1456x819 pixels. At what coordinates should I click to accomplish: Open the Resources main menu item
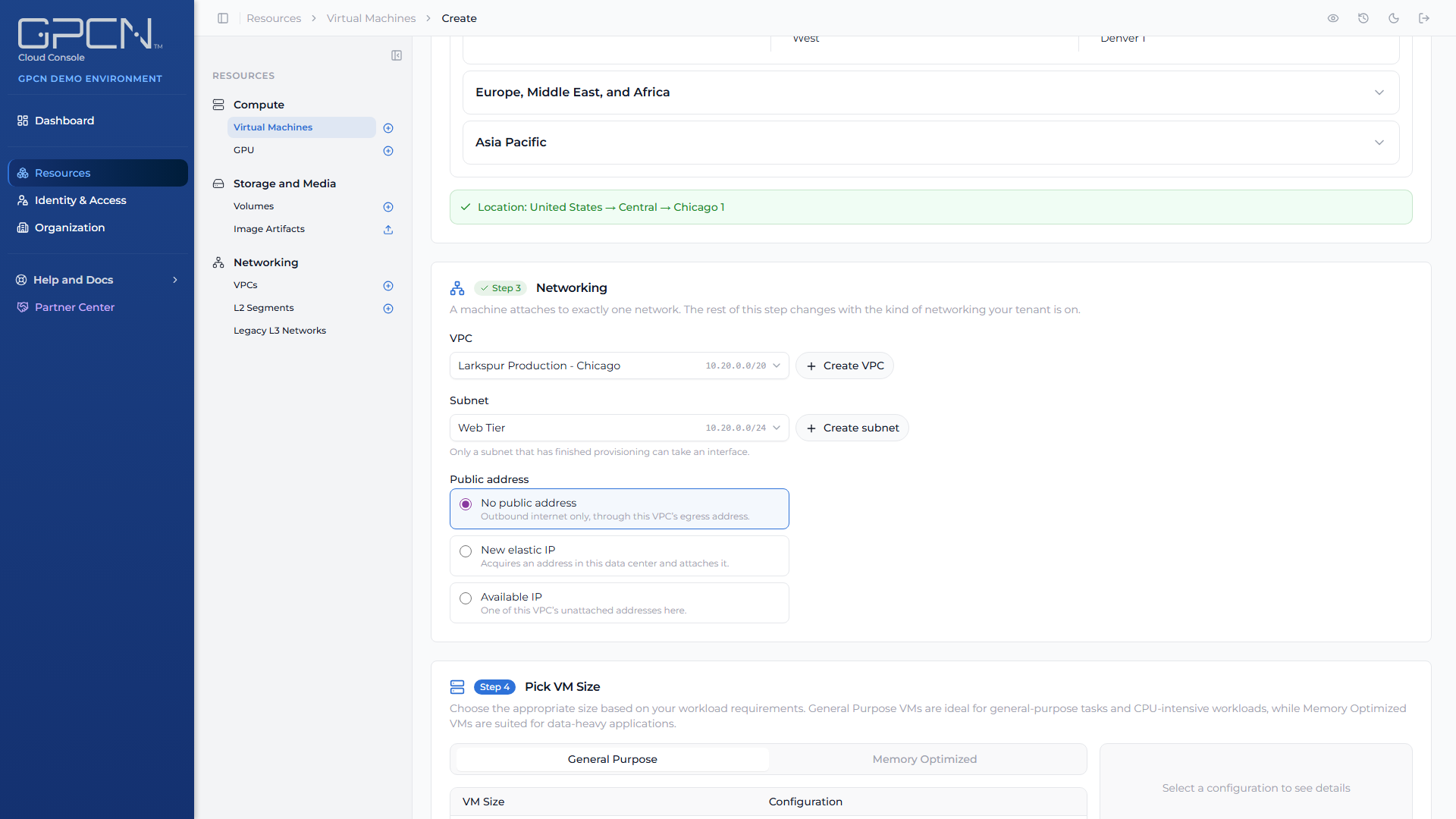pos(98,173)
